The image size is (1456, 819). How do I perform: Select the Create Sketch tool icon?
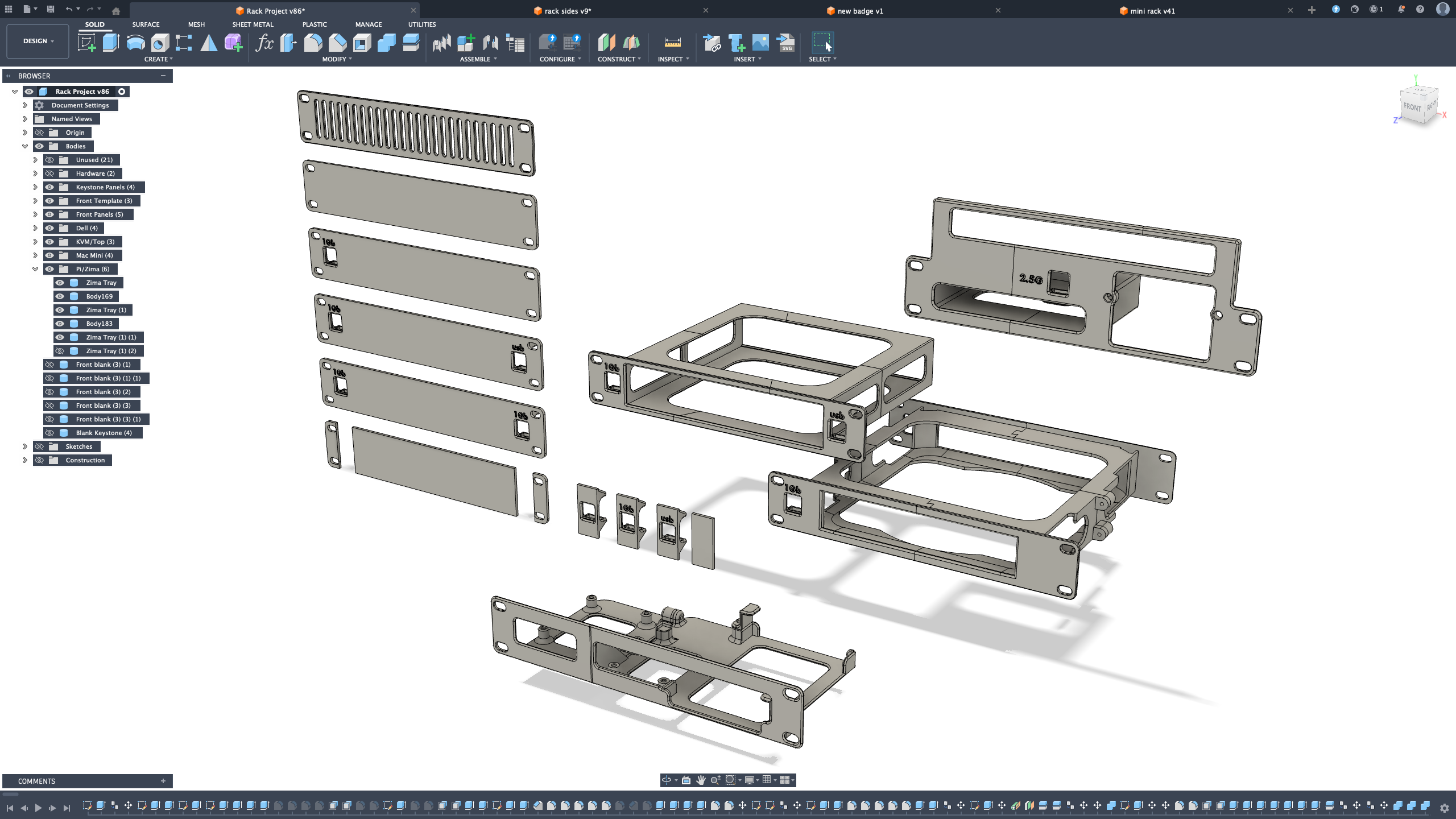(x=86, y=43)
